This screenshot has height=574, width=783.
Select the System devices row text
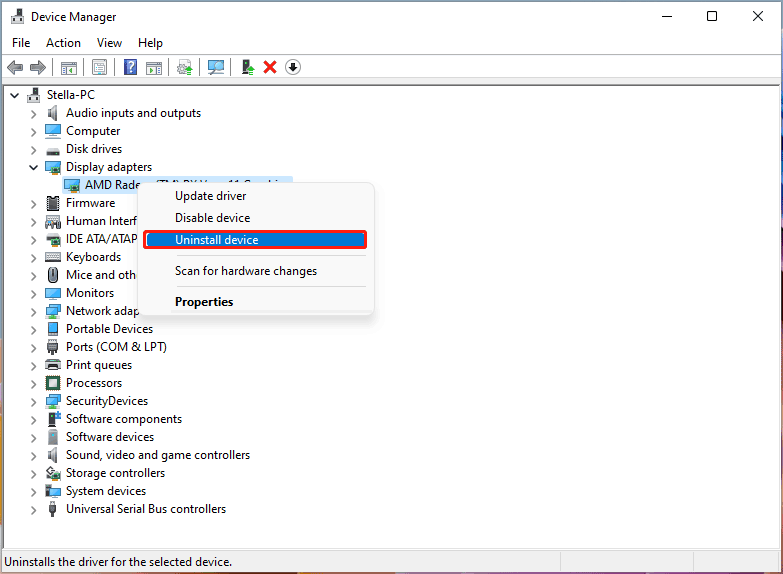click(x=106, y=491)
